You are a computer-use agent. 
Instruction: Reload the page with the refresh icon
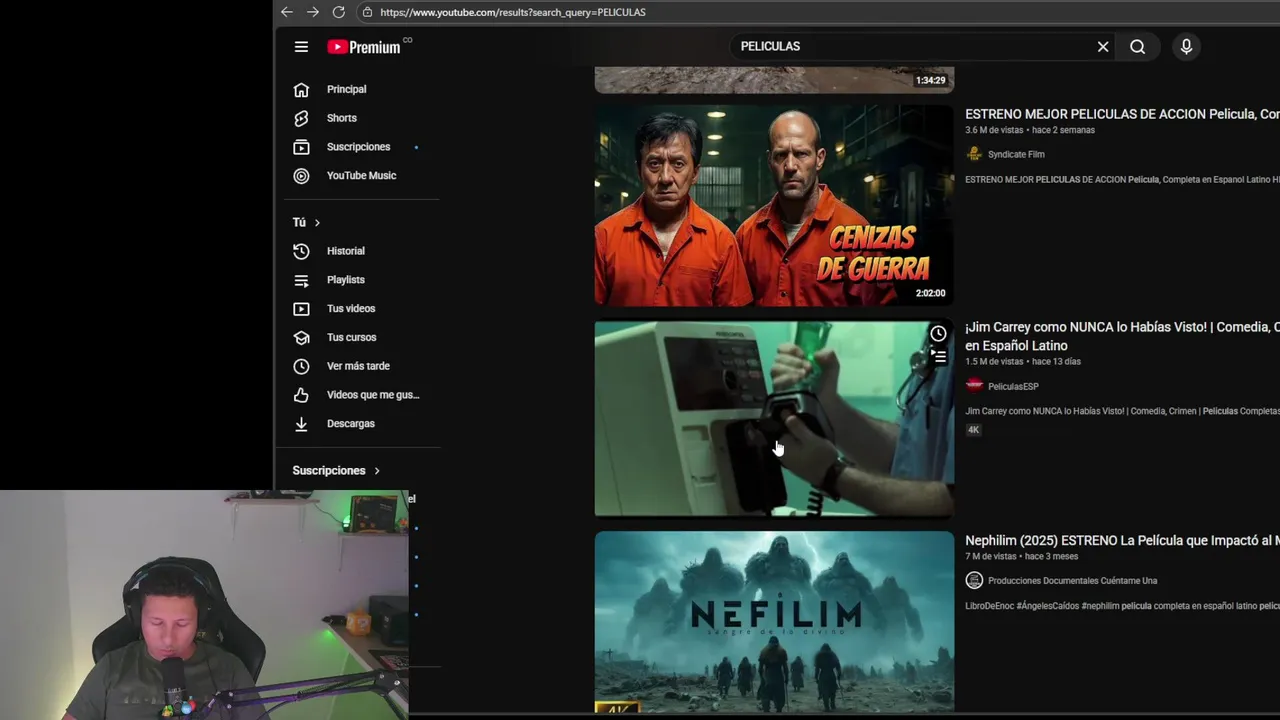pyautogui.click(x=339, y=12)
